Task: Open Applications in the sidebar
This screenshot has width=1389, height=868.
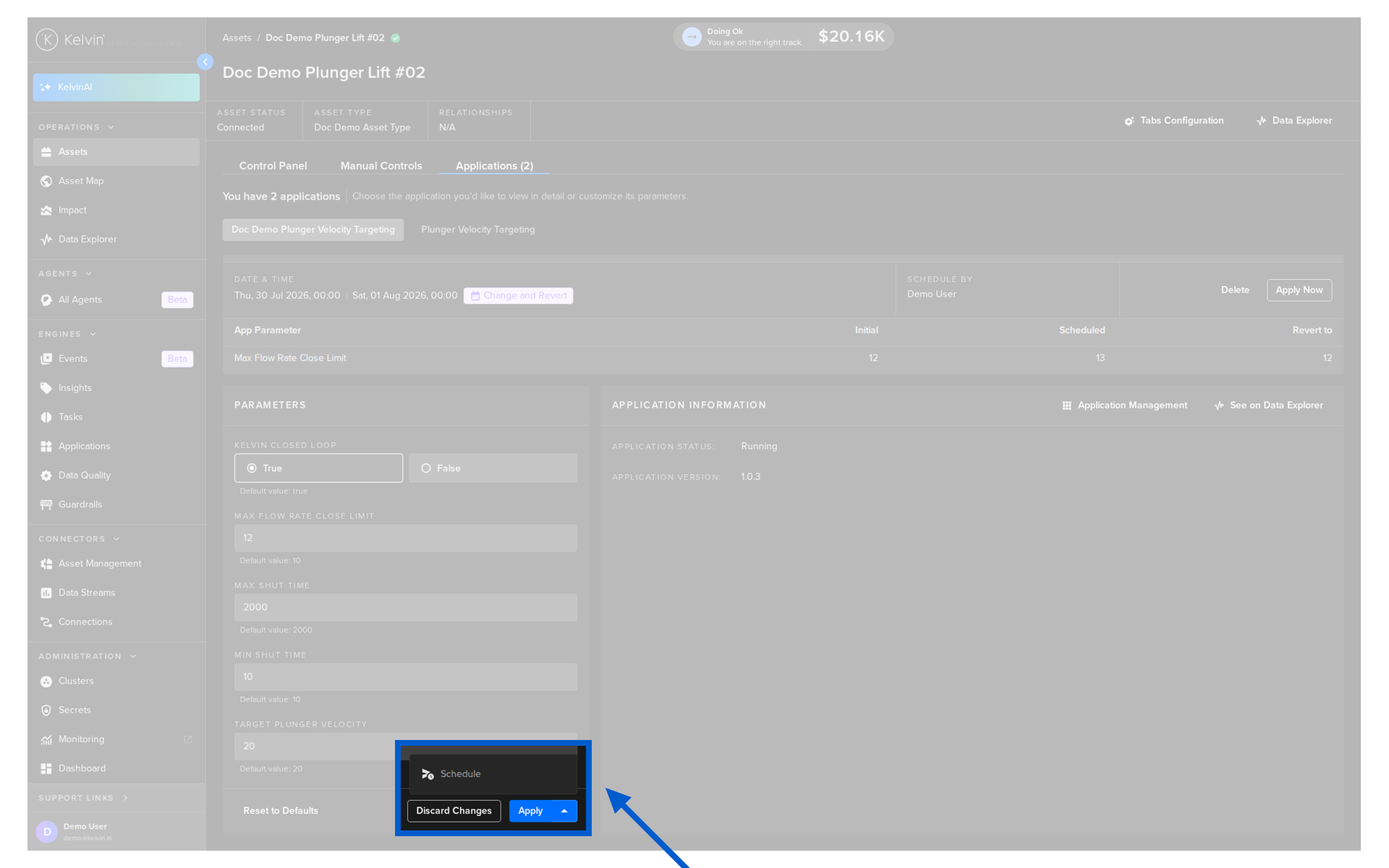Action: coord(116,446)
